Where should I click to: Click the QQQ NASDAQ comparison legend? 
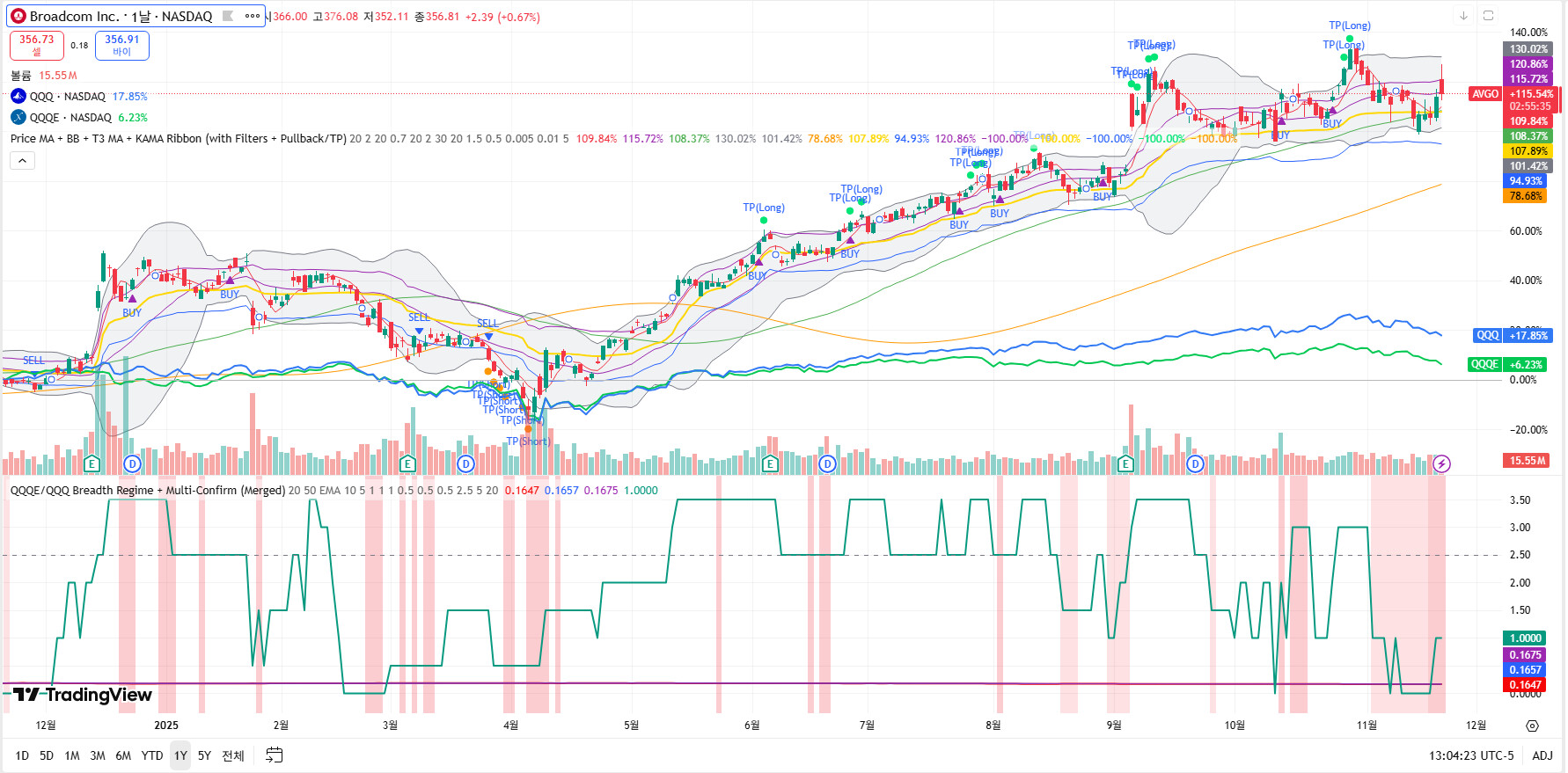click(x=67, y=97)
